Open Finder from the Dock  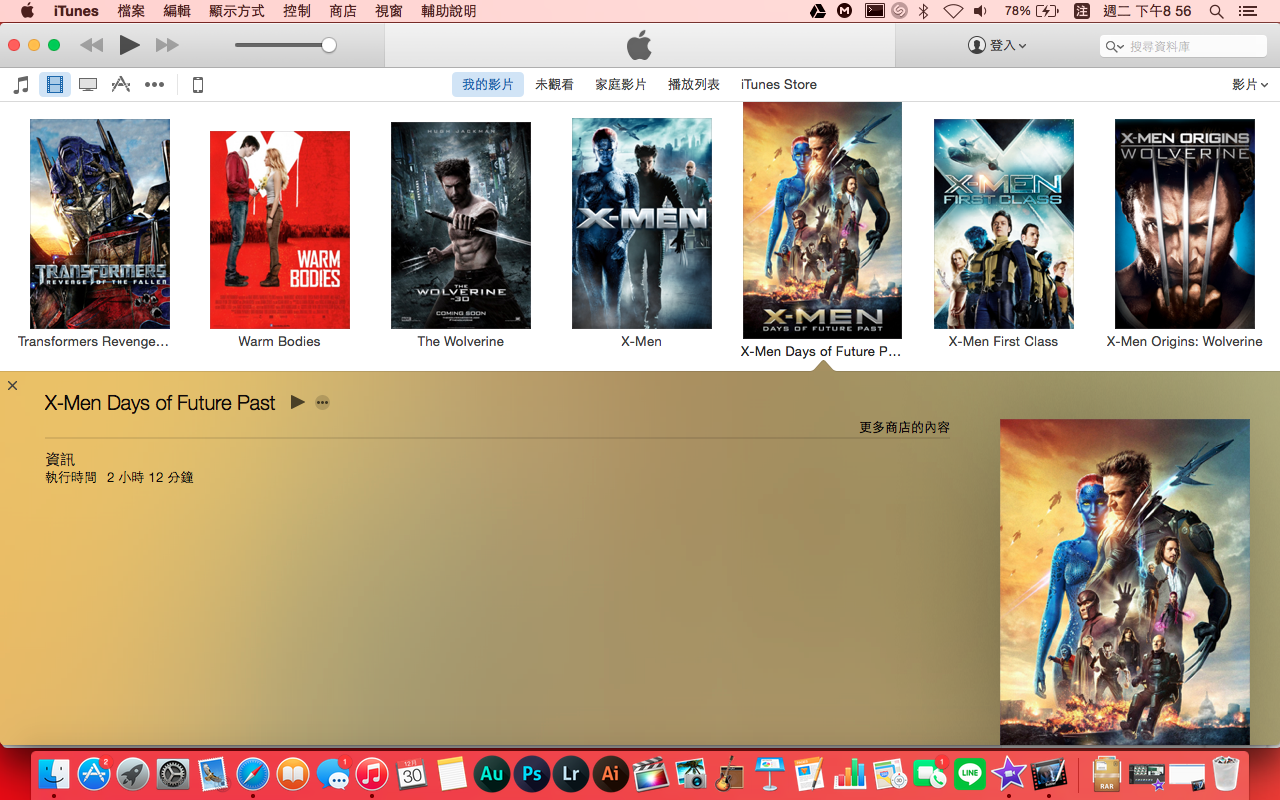(x=54, y=773)
